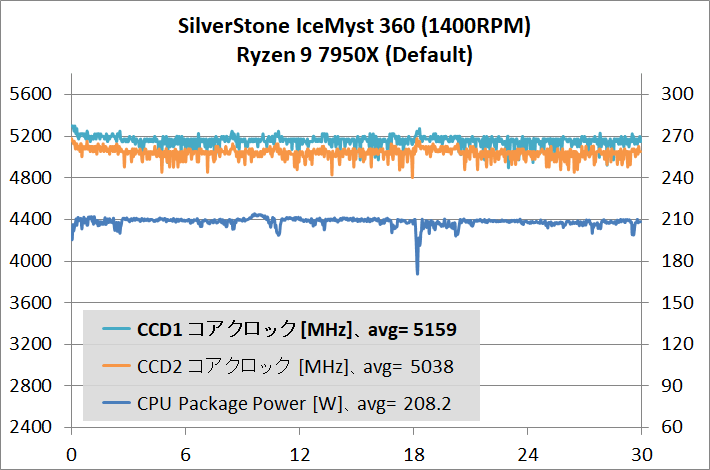710x470 pixels.
Task: Click the subtitle Ryzen 9 7950X (Default)
Action: (x=355, y=55)
